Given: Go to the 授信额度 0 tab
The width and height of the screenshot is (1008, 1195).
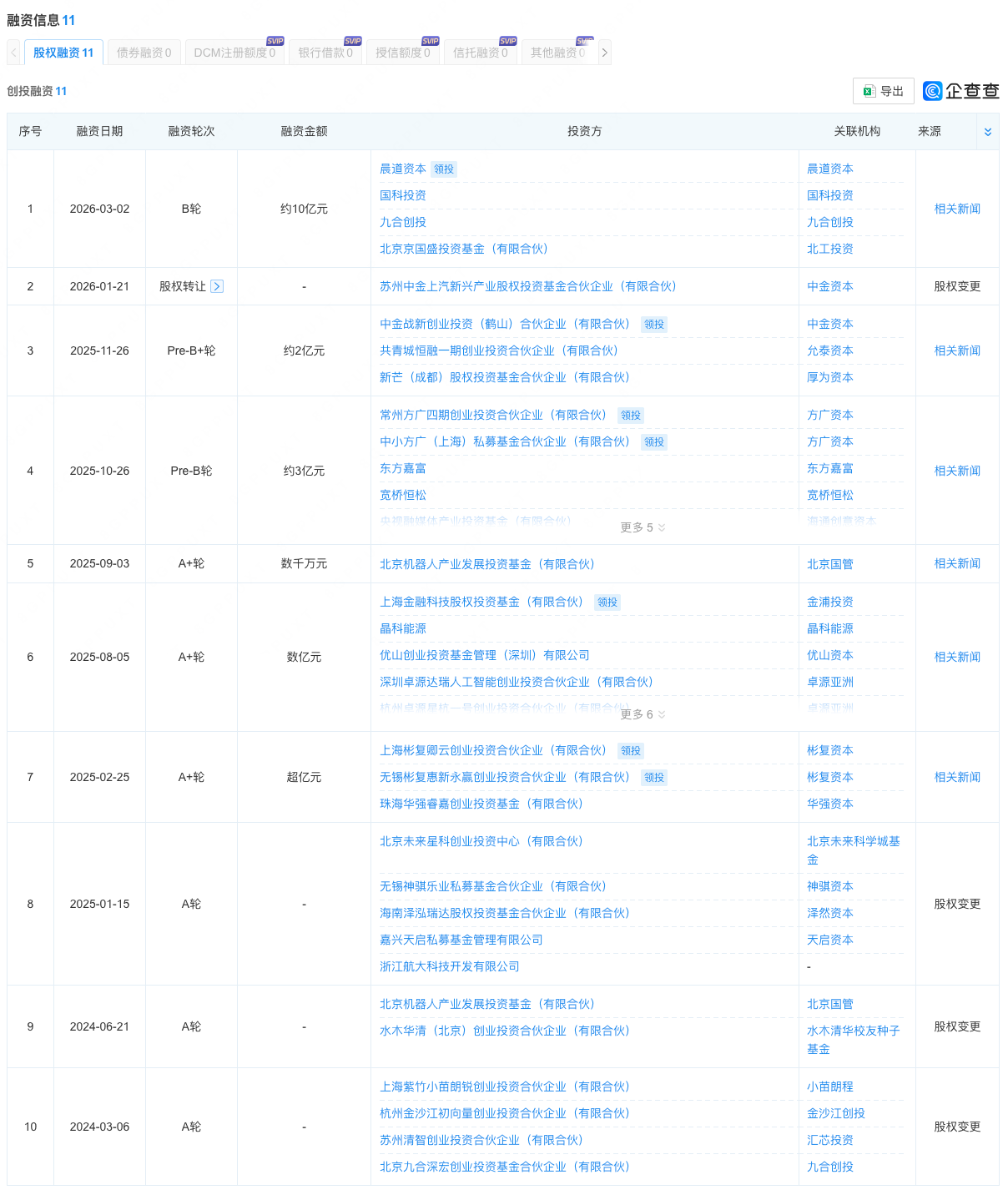Looking at the screenshot, I should (403, 53).
